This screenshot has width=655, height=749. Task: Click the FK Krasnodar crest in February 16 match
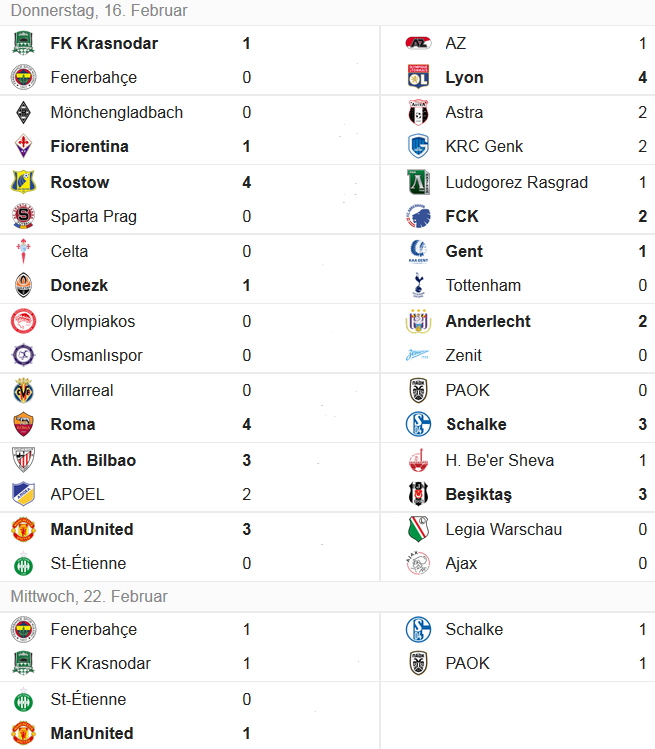(23, 43)
